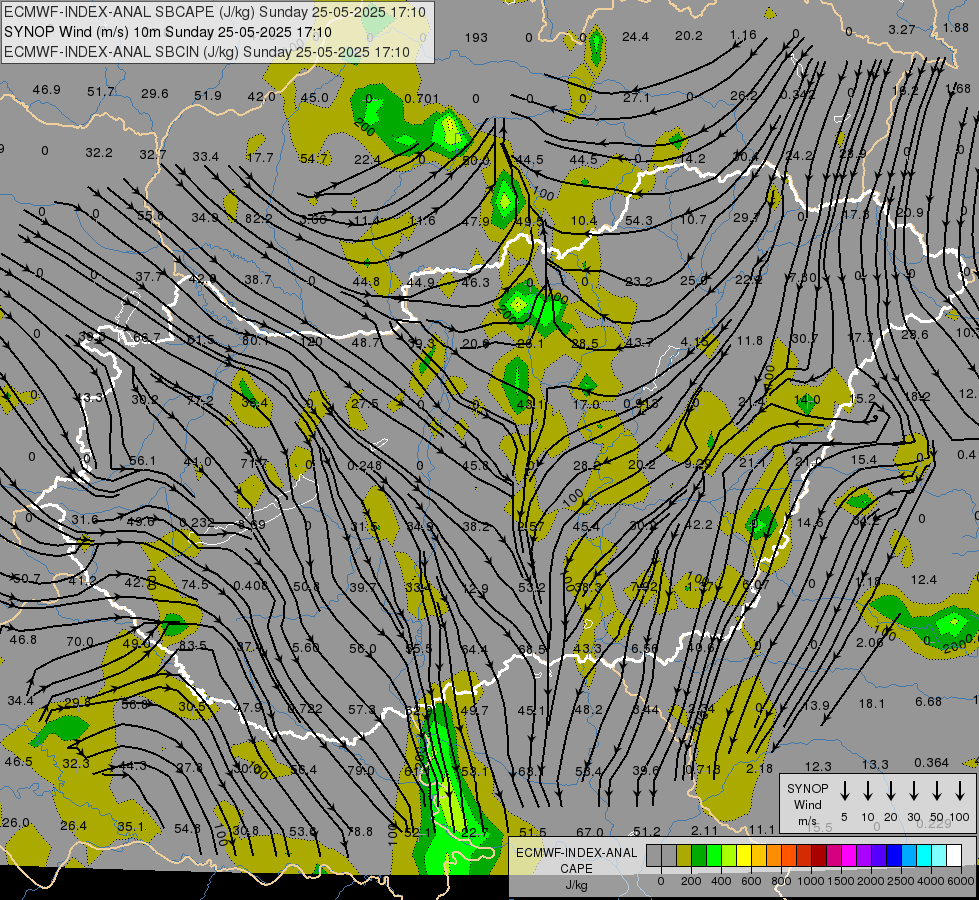Click the map value '0.408'

pos(250,585)
